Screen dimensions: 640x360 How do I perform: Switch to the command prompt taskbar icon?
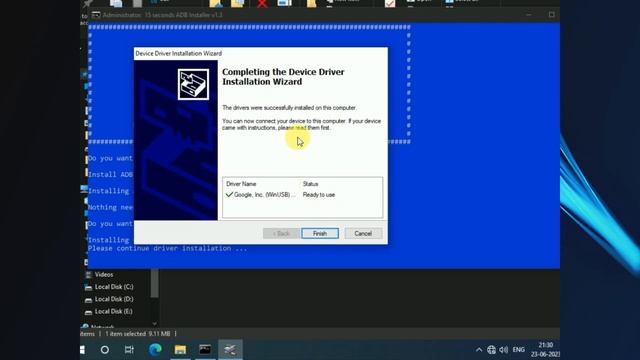[205, 350]
